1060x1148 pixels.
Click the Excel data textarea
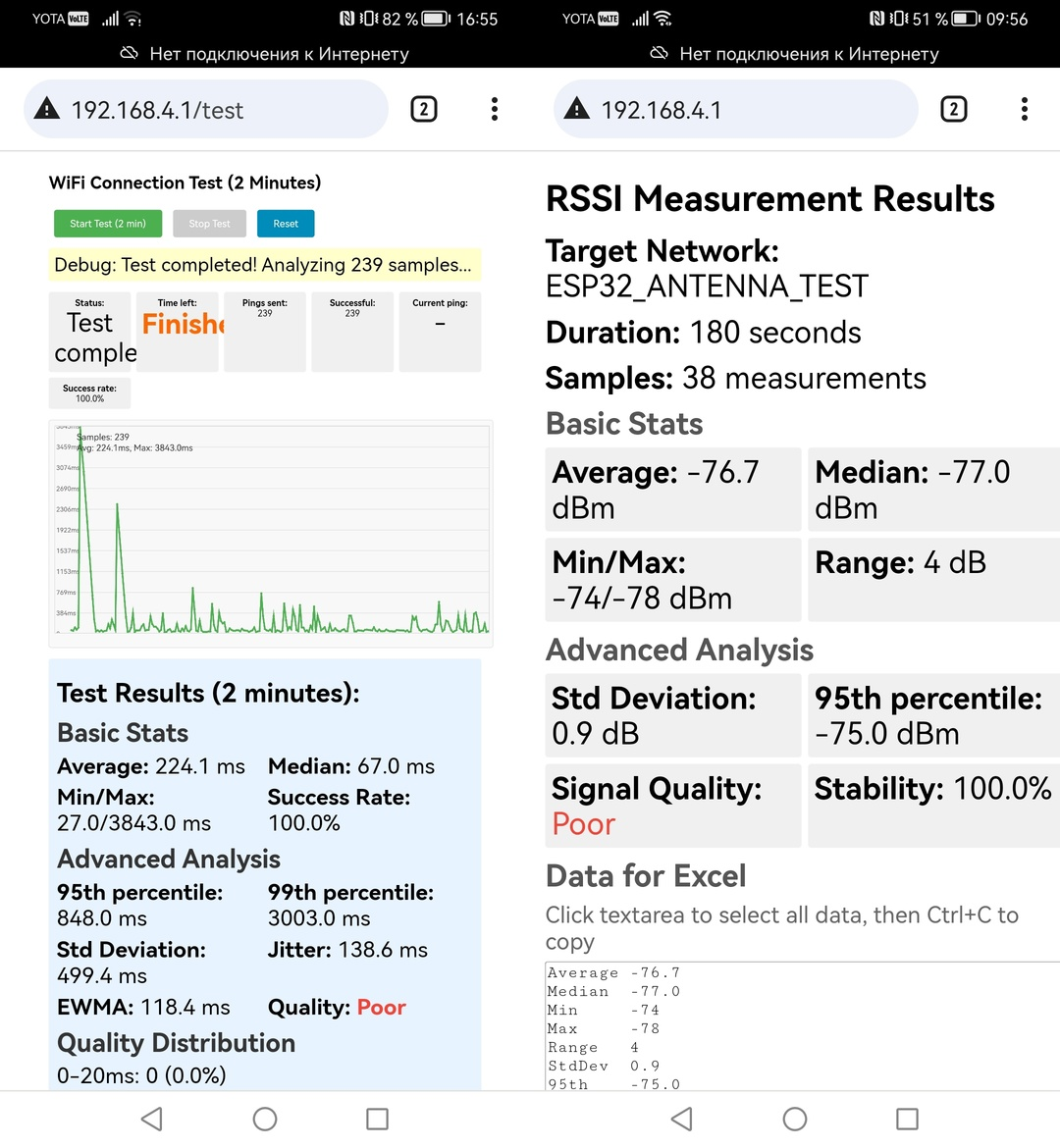(801, 1025)
